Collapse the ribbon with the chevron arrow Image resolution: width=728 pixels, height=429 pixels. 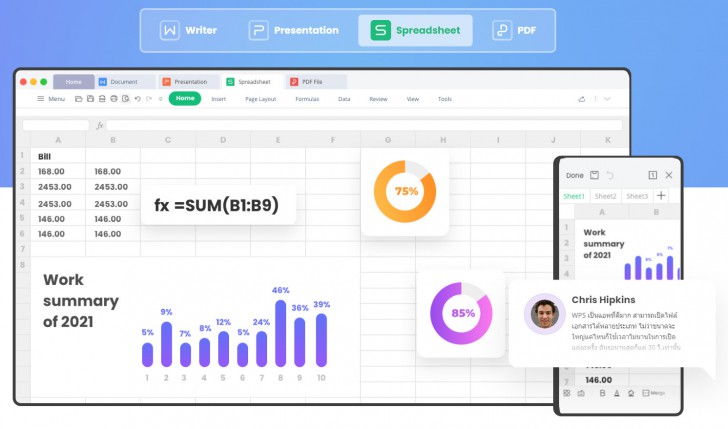point(607,99)
